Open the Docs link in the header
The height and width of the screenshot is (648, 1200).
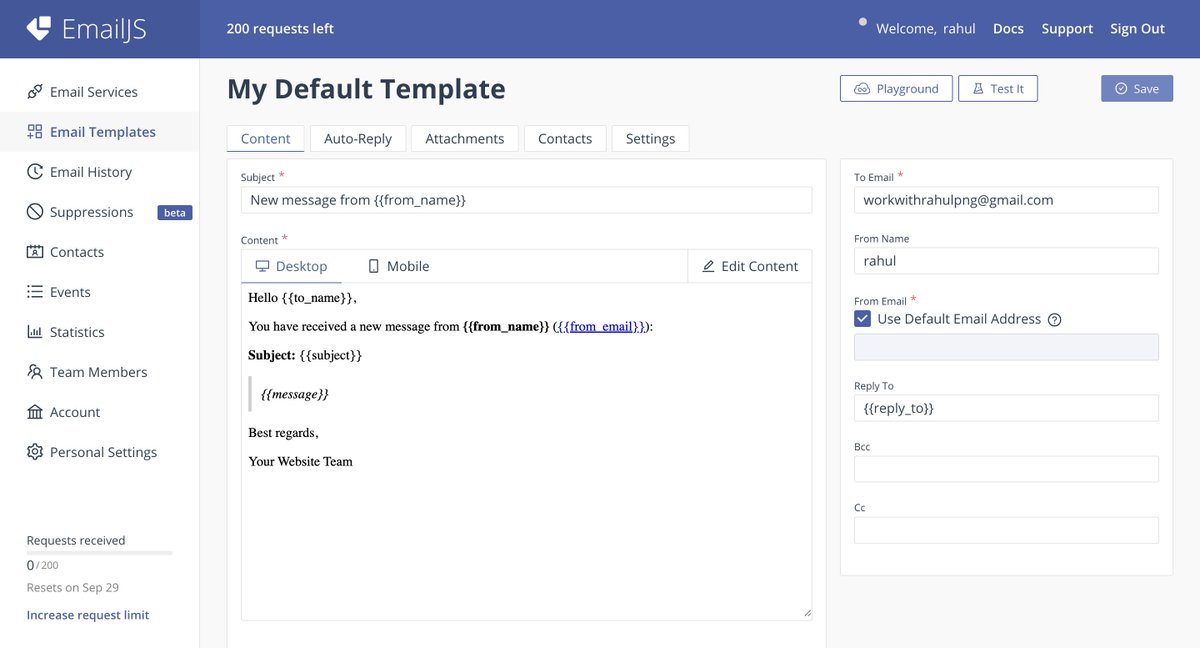pyautogui.click(x=1008, y=29)
